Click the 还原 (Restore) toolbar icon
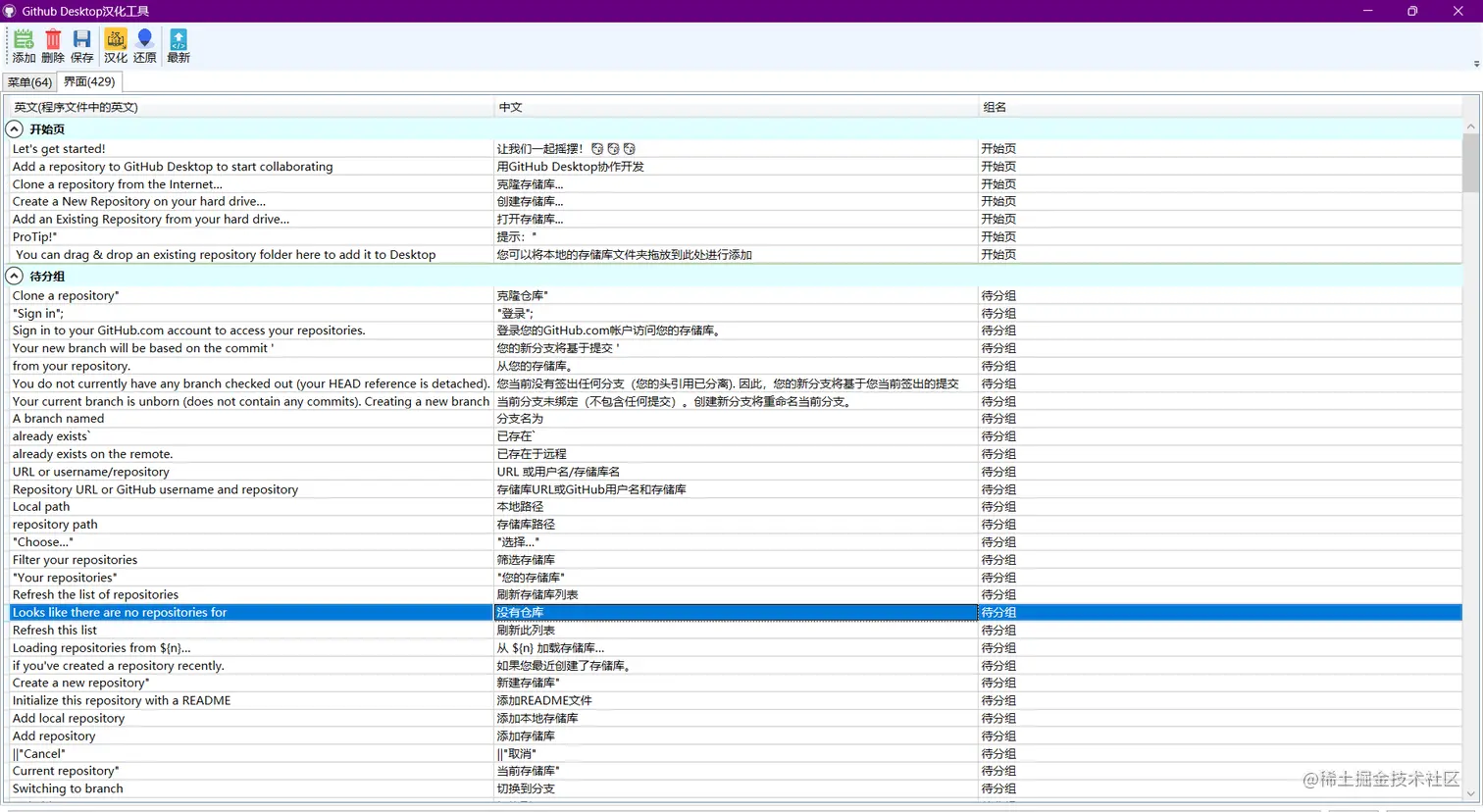 [x=145, y=46]
